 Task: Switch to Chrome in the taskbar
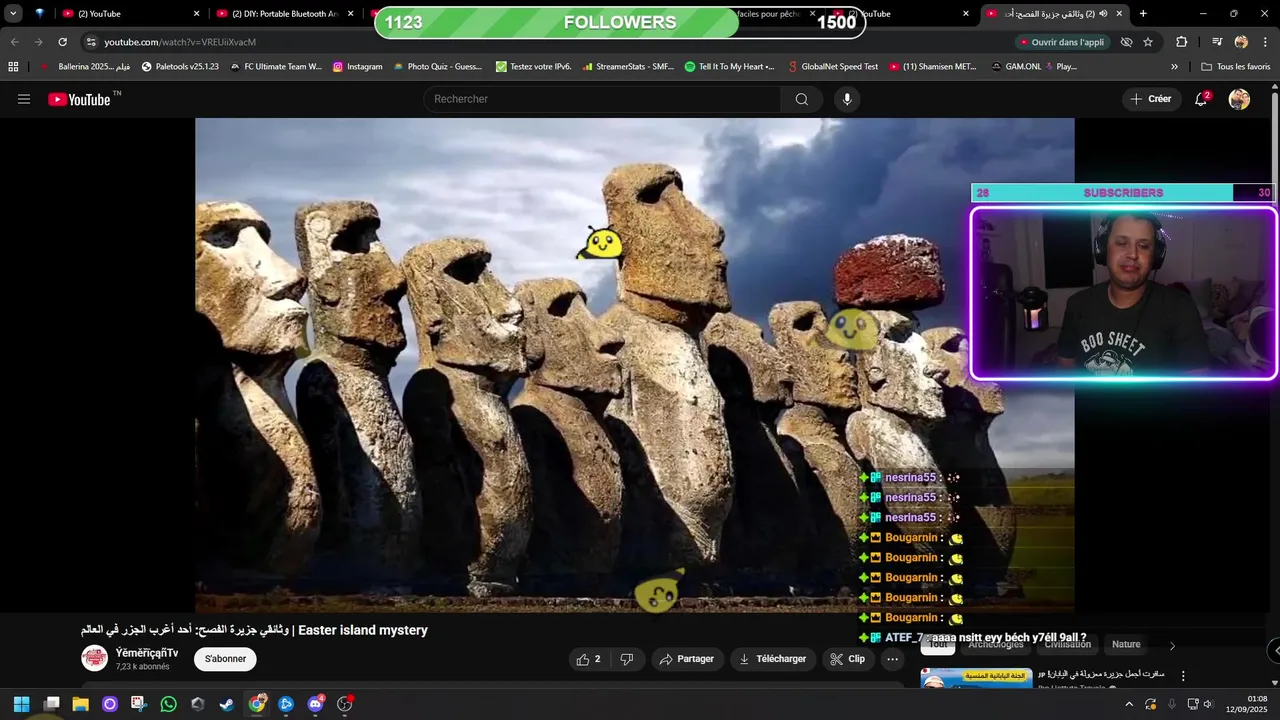[x=257, y=704]
